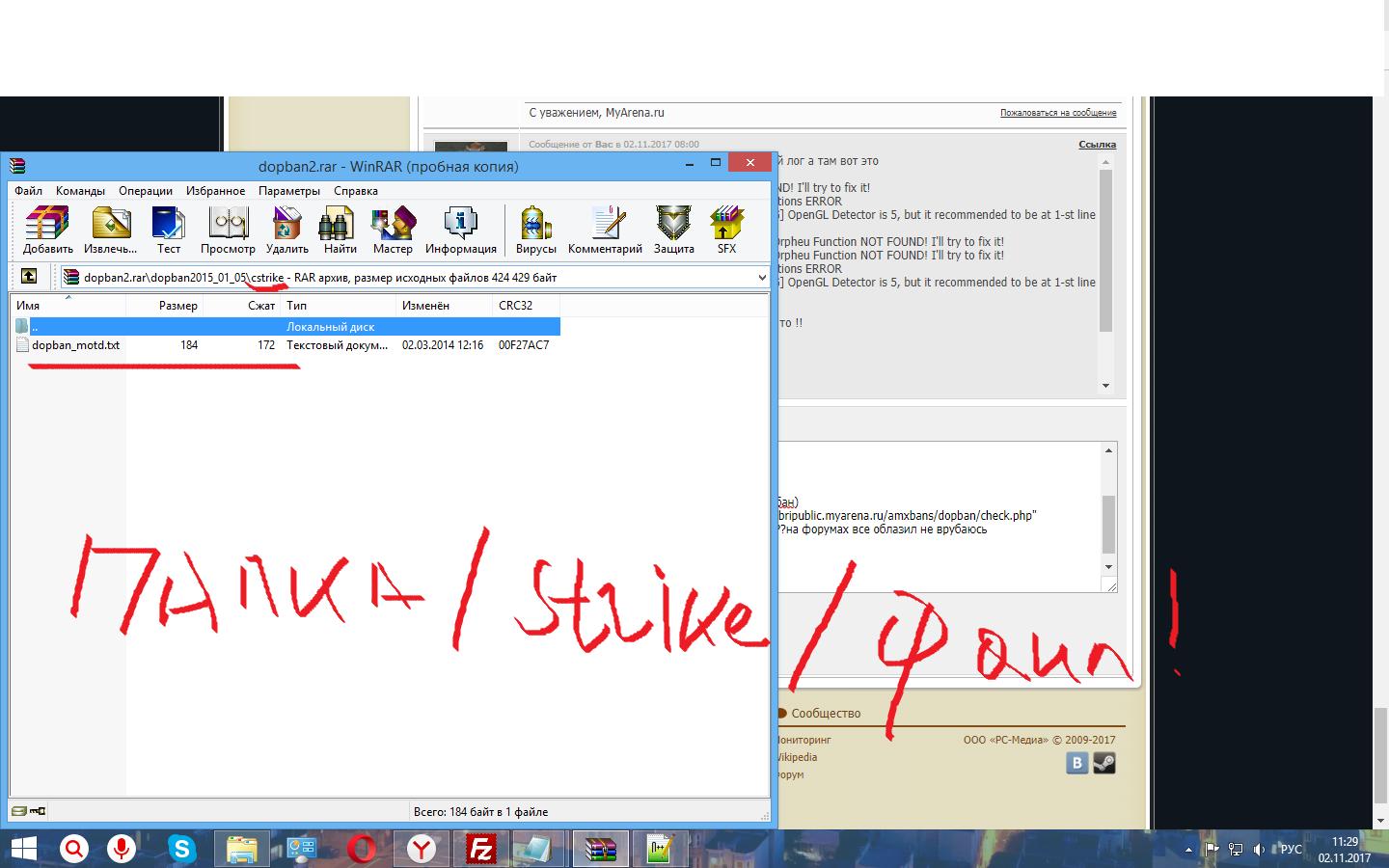Click the Удалить (Delete) toolbar icon
1389x868 pixels.
286,230
